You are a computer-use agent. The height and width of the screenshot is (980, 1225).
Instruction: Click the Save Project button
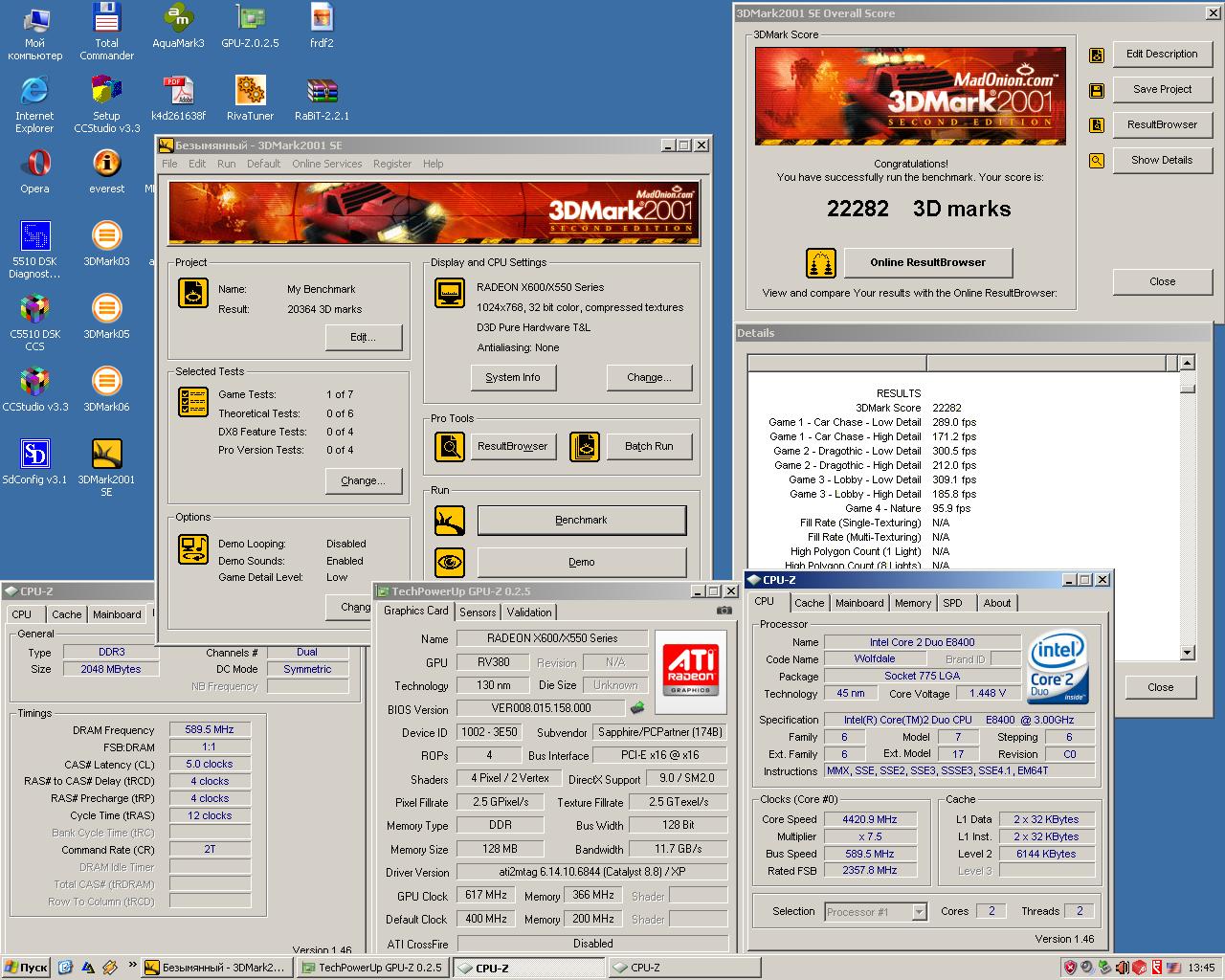(x=1162, y=89)
